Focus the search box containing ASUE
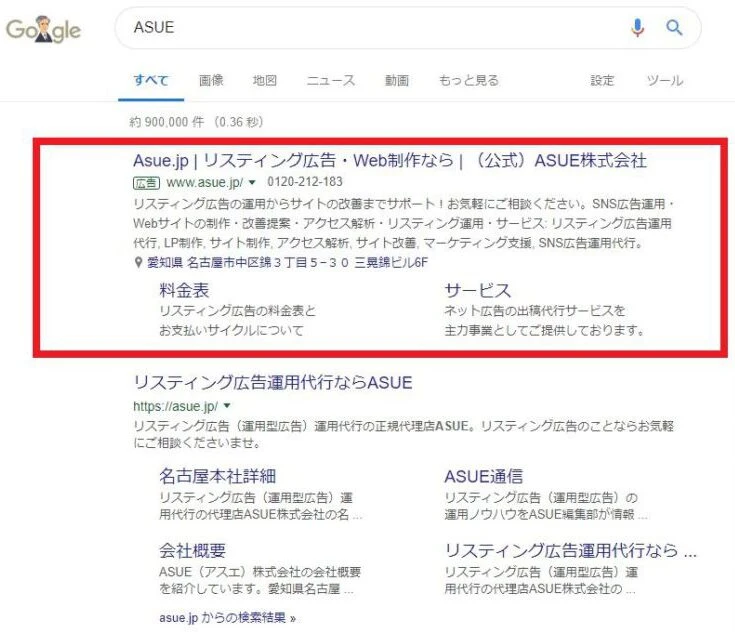 pos(408,28)
